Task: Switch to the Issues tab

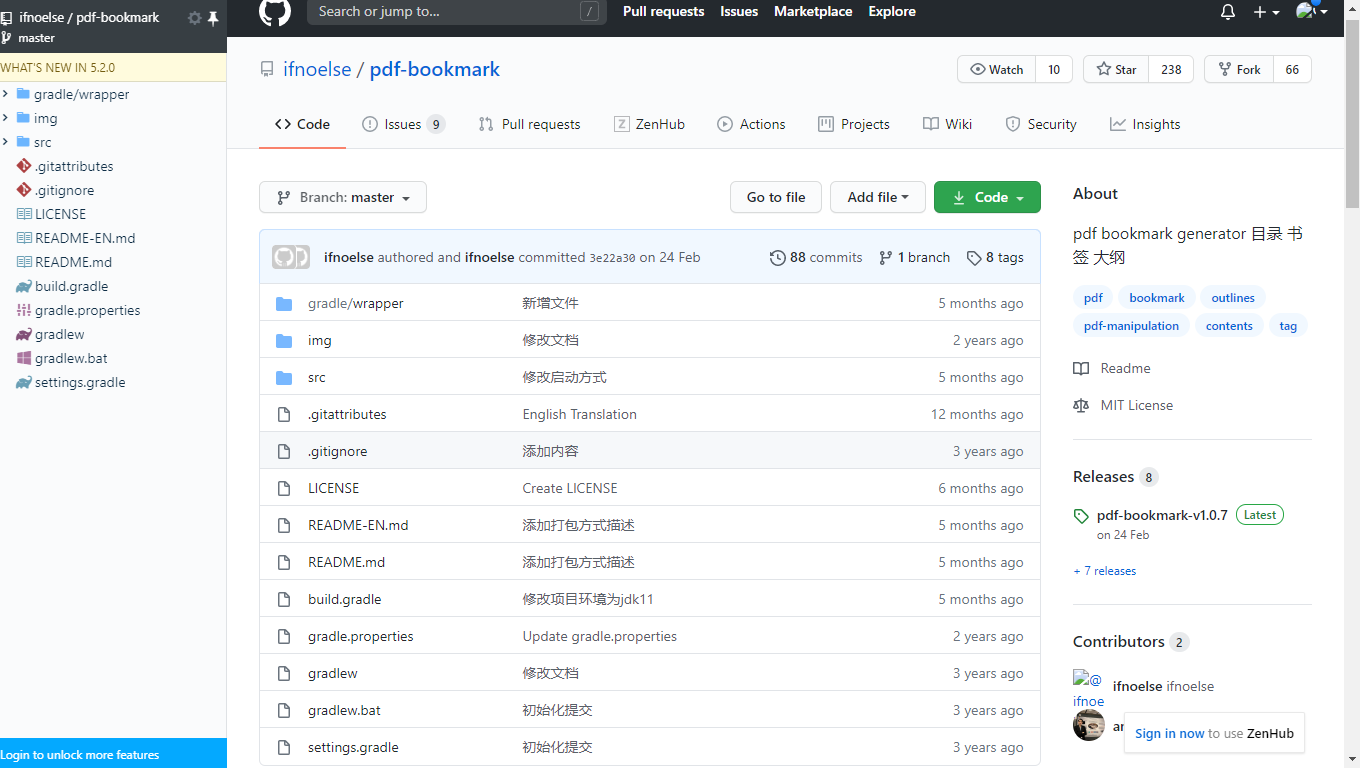Action: (x=403, y=125)
